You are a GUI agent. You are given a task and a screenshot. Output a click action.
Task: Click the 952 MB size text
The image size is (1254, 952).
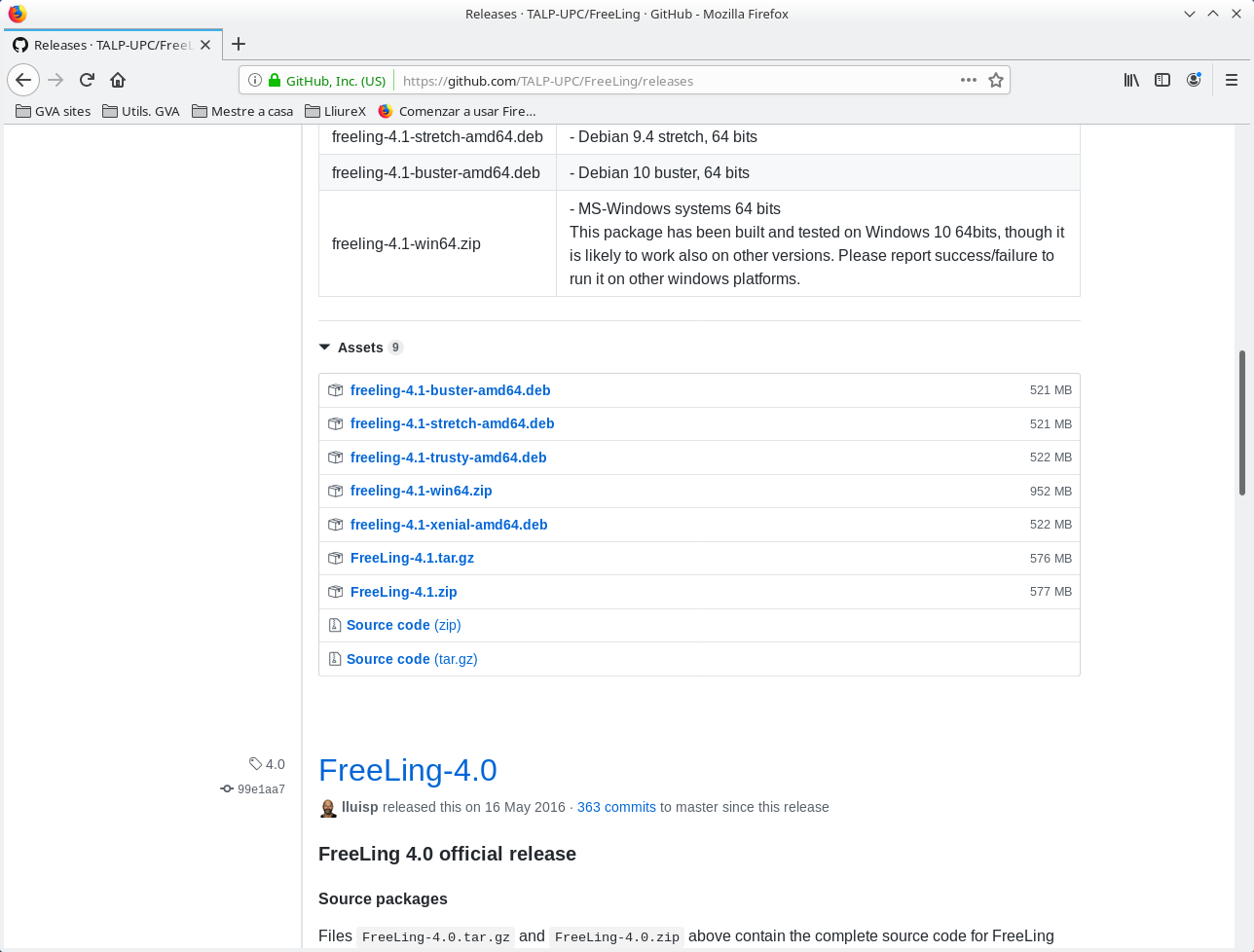coord(1051,491)
